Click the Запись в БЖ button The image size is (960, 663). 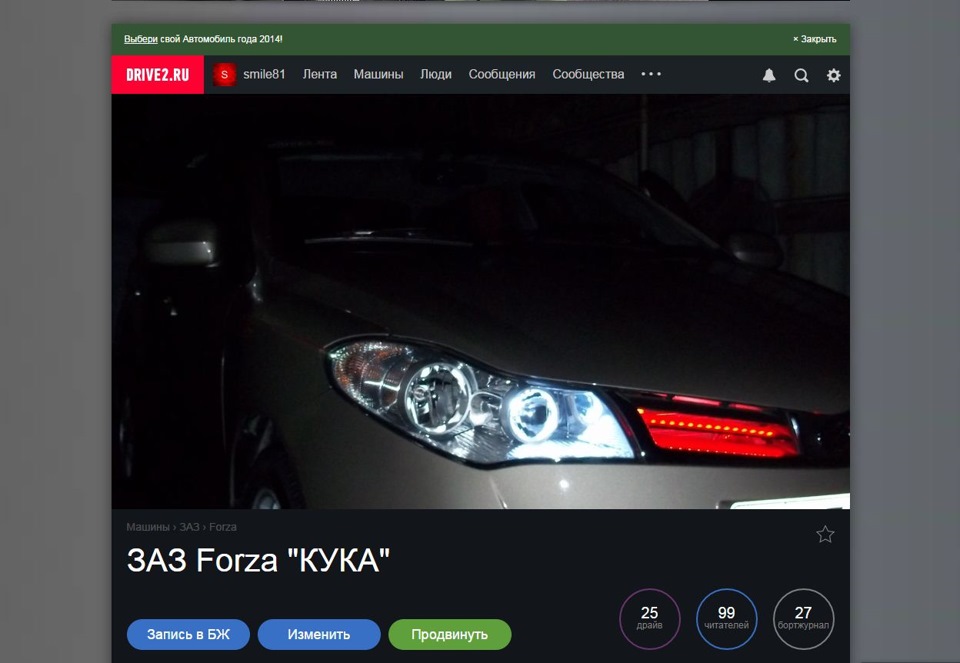[187, 634]
